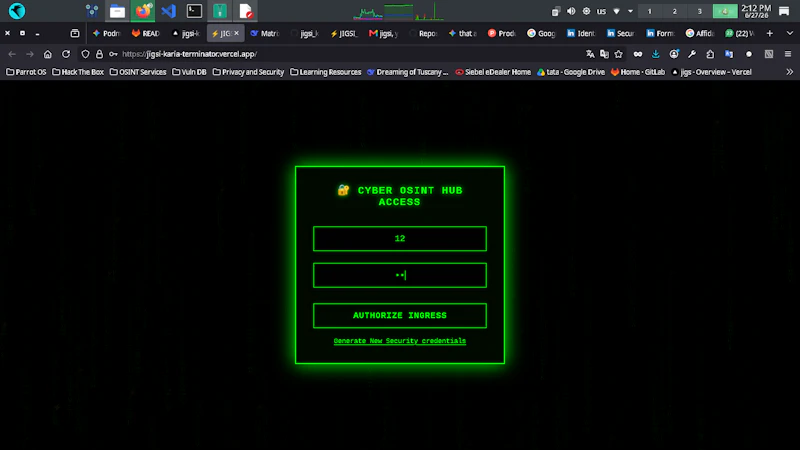Switch to workspace 2
The image size is (800, 450).
[x=674, y=11]
